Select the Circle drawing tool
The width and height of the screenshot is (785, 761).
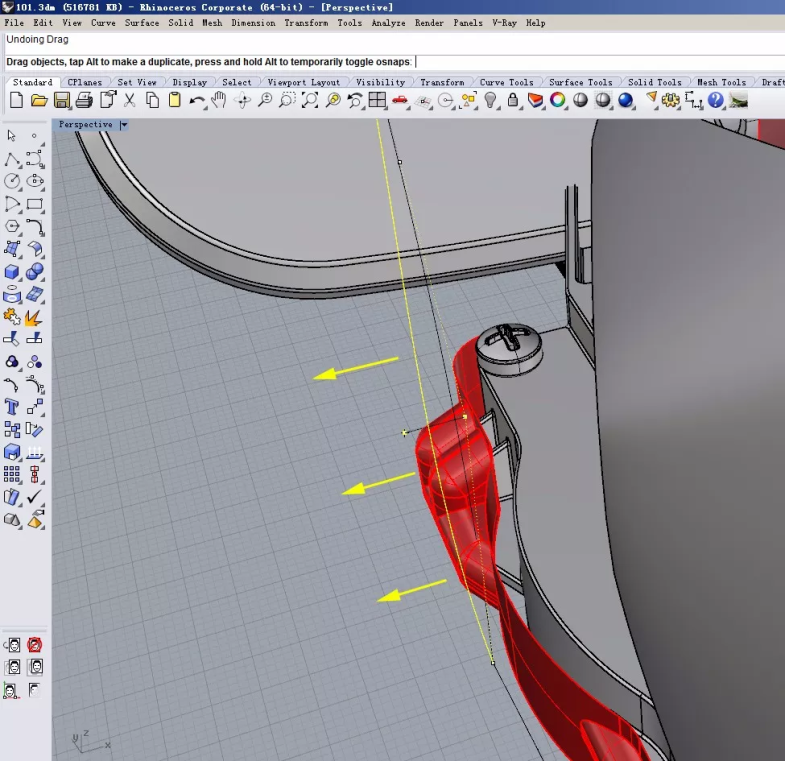tap(12, 181)
